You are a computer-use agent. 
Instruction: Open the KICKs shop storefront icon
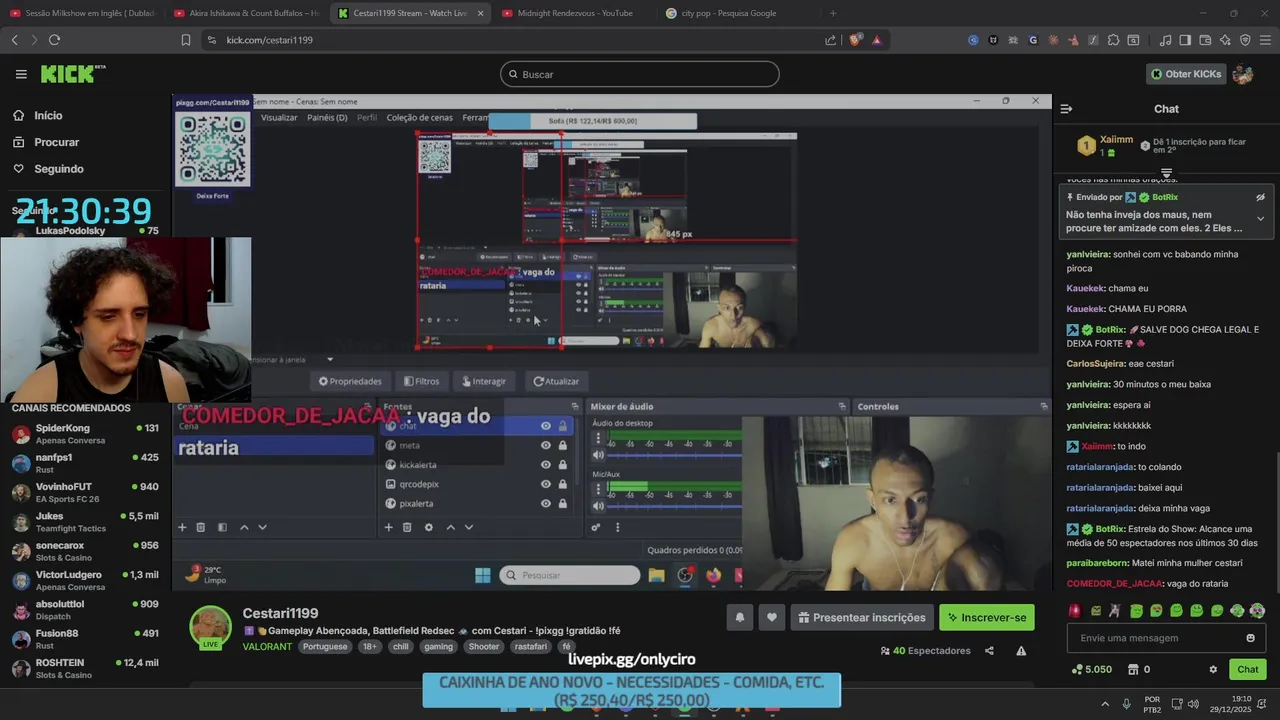(1133, 670)
